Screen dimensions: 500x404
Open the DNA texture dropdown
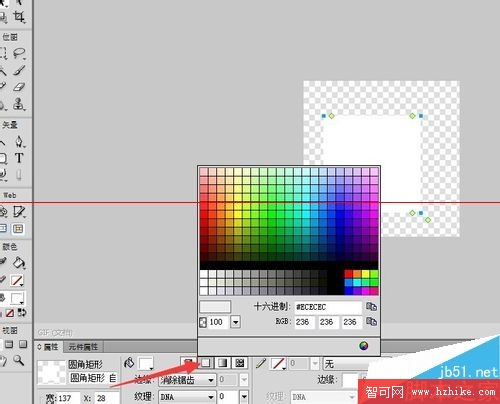(x=187, y=397)
